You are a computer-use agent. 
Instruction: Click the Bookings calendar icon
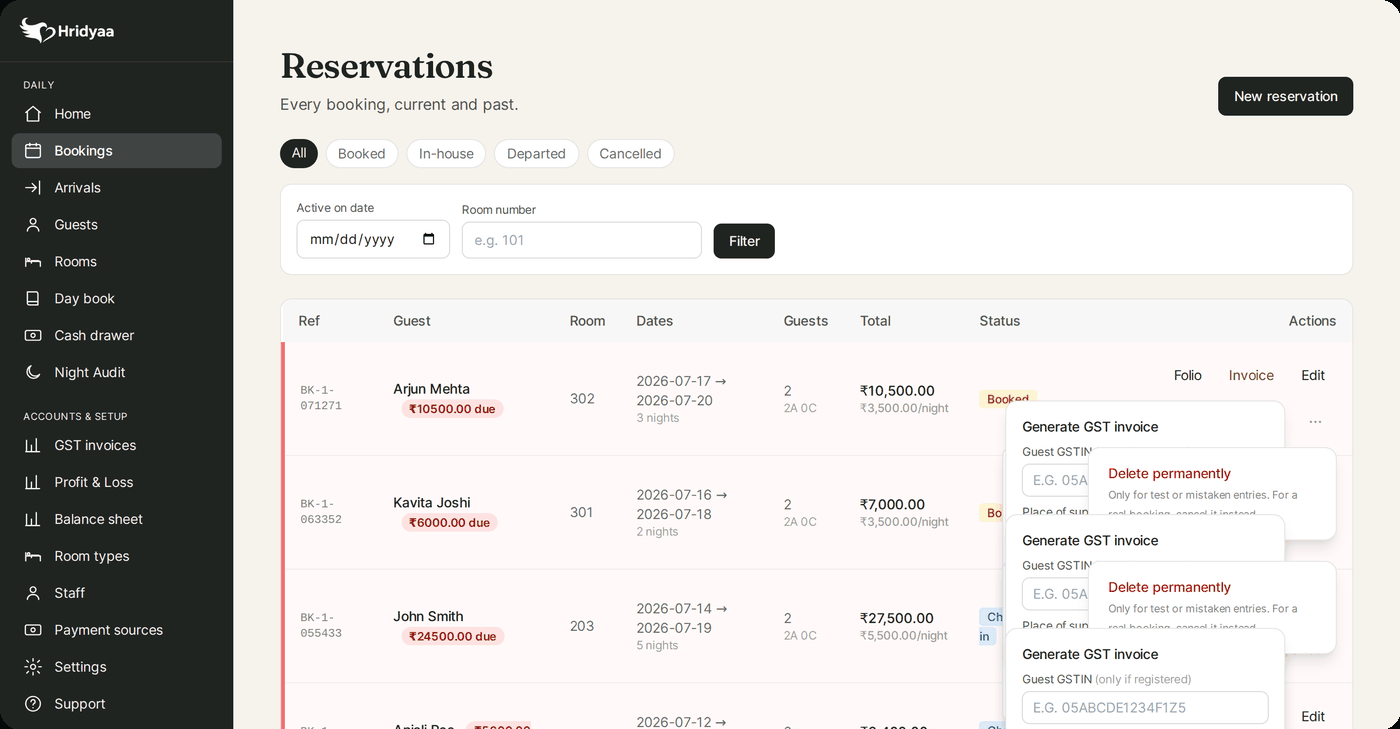[33, 151]
